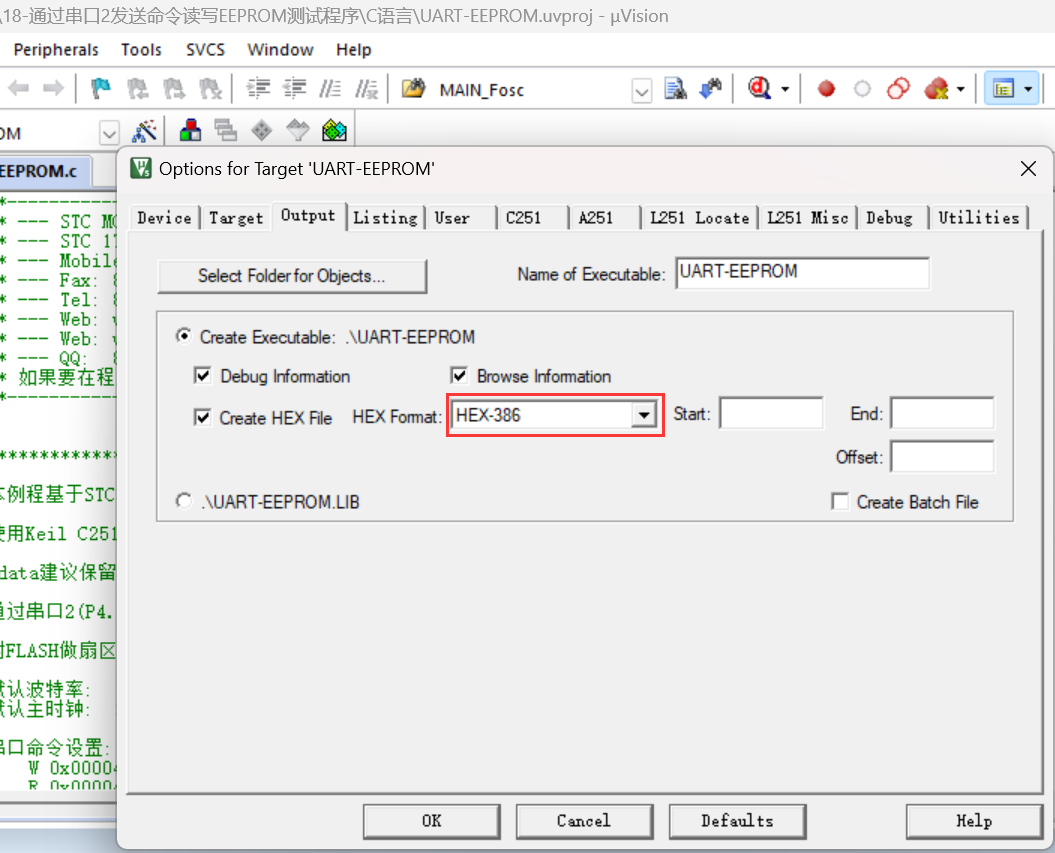This screenshot has width=1055, height=853.
Task: Click the Defaults button
Action: point(737,821)
